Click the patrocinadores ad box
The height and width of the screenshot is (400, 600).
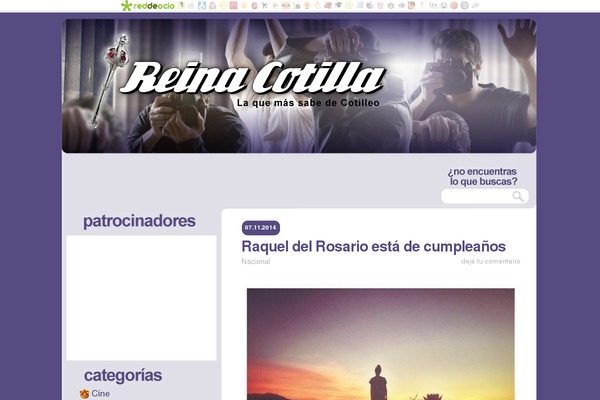[142, 298]
